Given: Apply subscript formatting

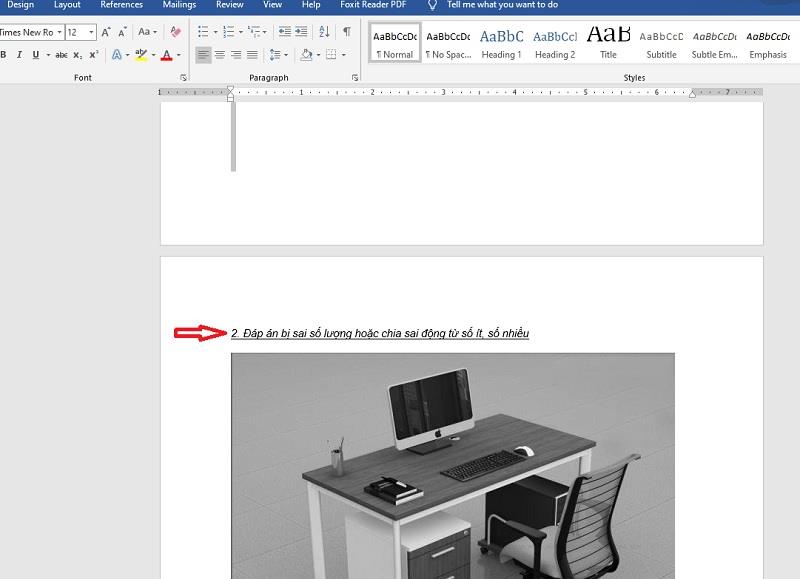Looking at the screenshot, I should (x=77, y=52).
